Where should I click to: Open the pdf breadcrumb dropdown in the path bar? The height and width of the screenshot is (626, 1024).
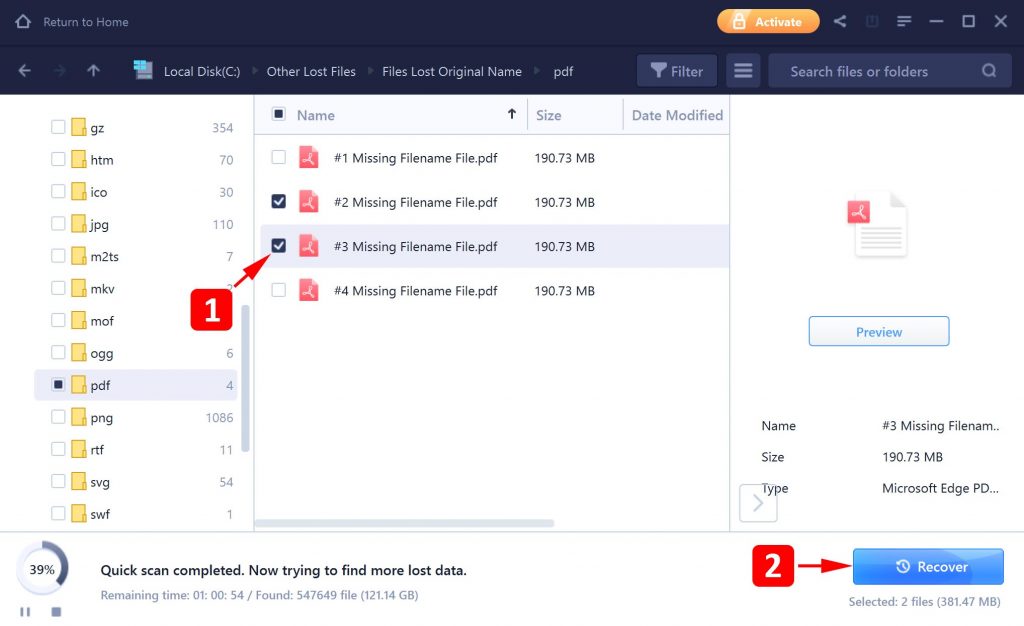[x=563, y=71]
